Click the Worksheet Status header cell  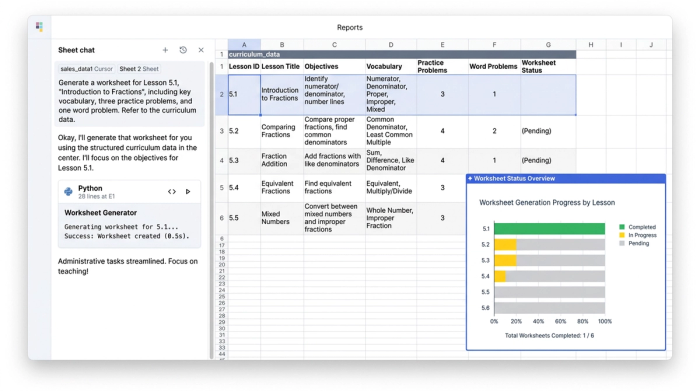(548, 67)
